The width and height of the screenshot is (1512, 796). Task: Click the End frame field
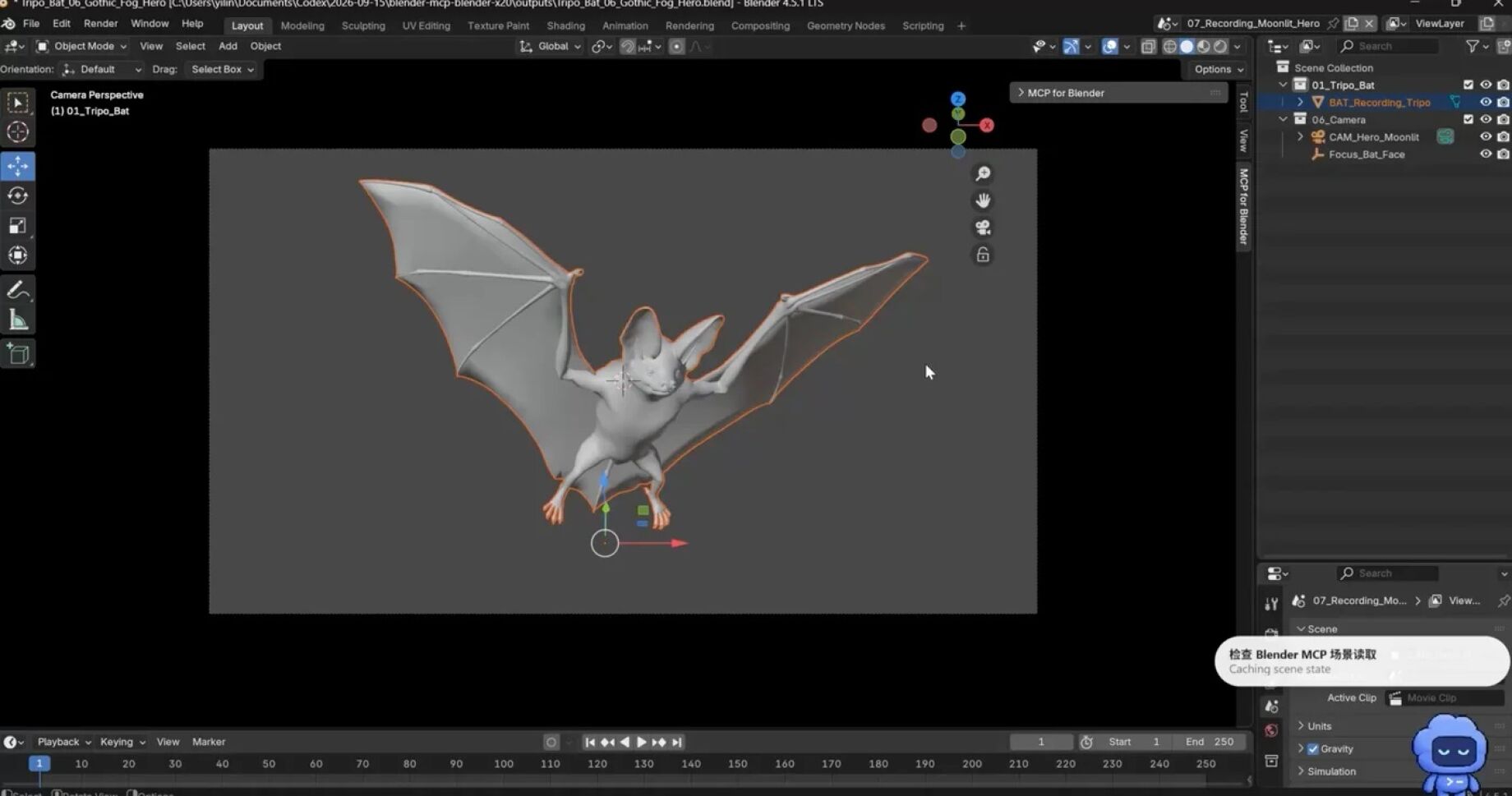pyautogui.click(x=1210, y=742)
